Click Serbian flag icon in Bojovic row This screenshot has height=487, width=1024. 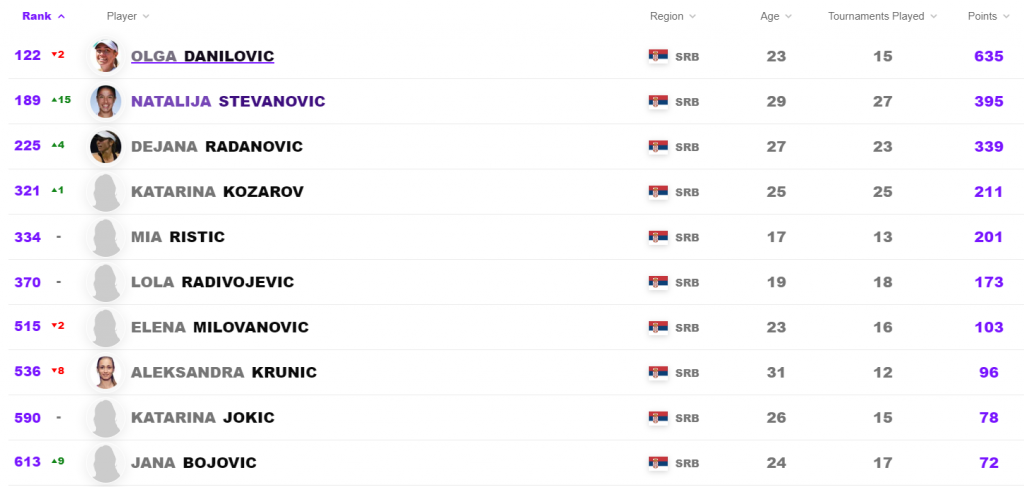pos(658,463)
